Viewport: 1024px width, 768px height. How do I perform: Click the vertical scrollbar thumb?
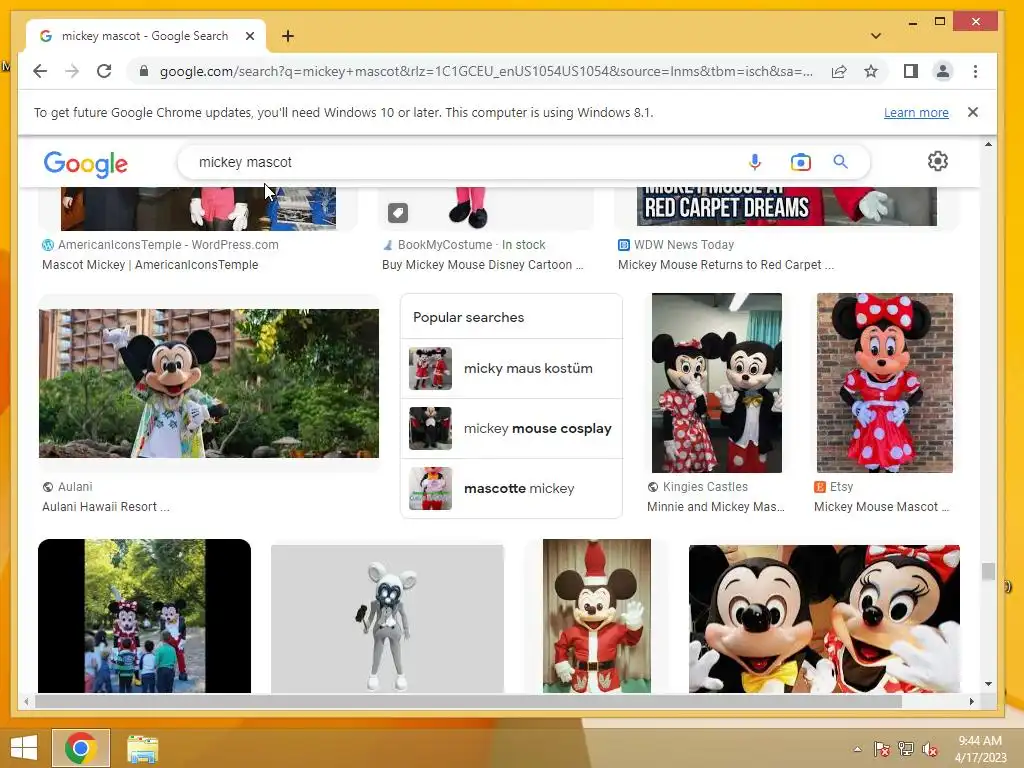click(x=988, y=571)
